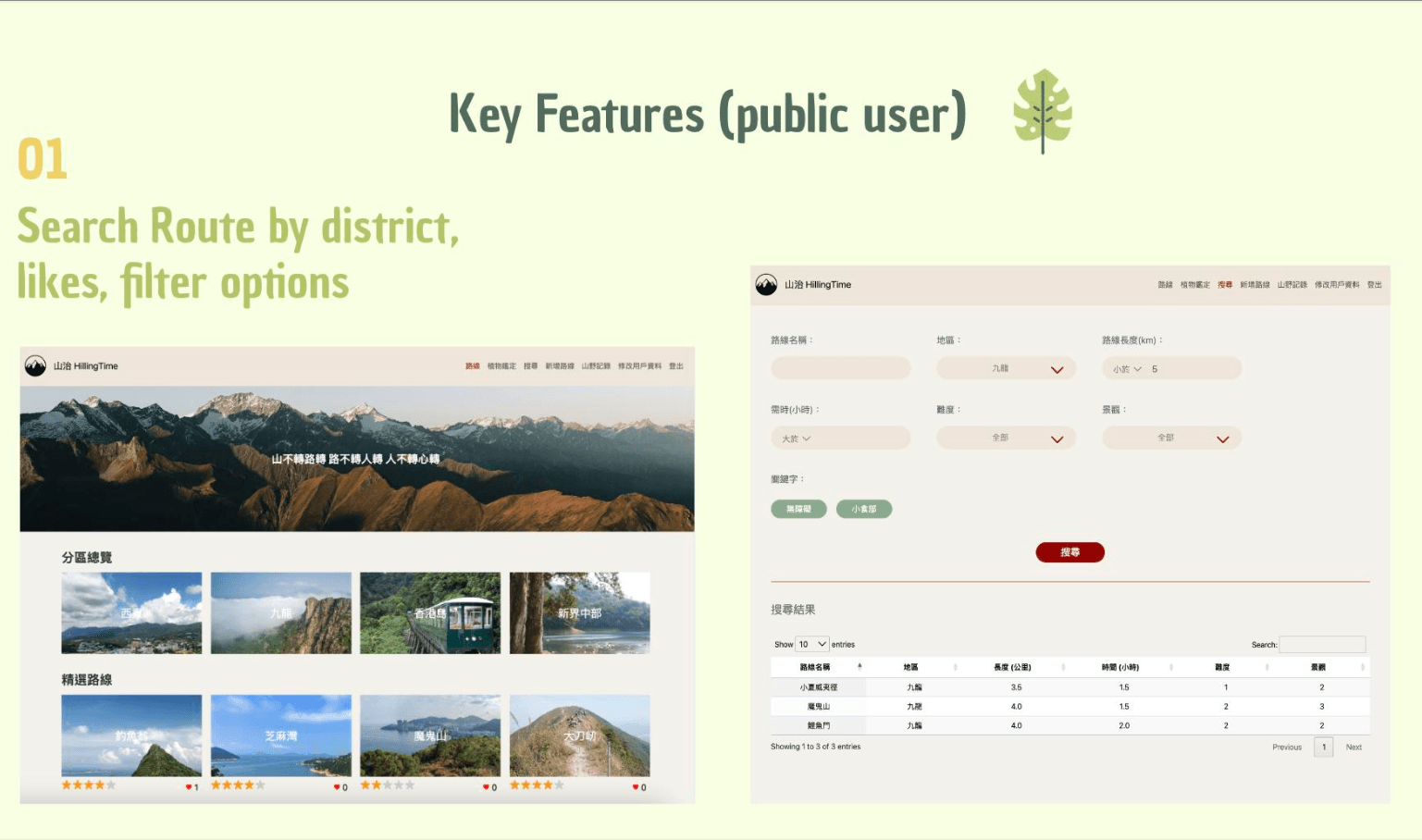
Task: Open the 香港島 district thumbnail
Action: click(430, 612)
